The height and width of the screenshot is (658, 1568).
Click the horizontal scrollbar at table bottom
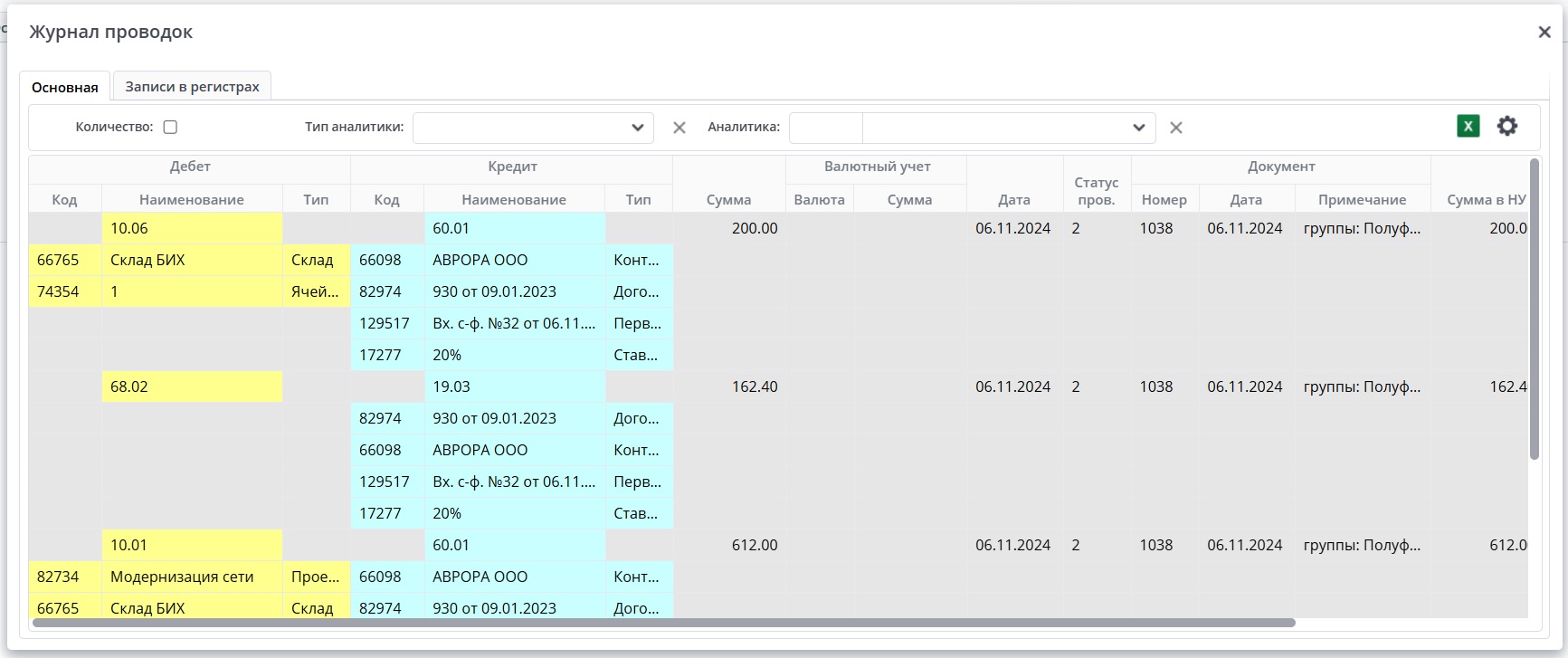[663, 623]
